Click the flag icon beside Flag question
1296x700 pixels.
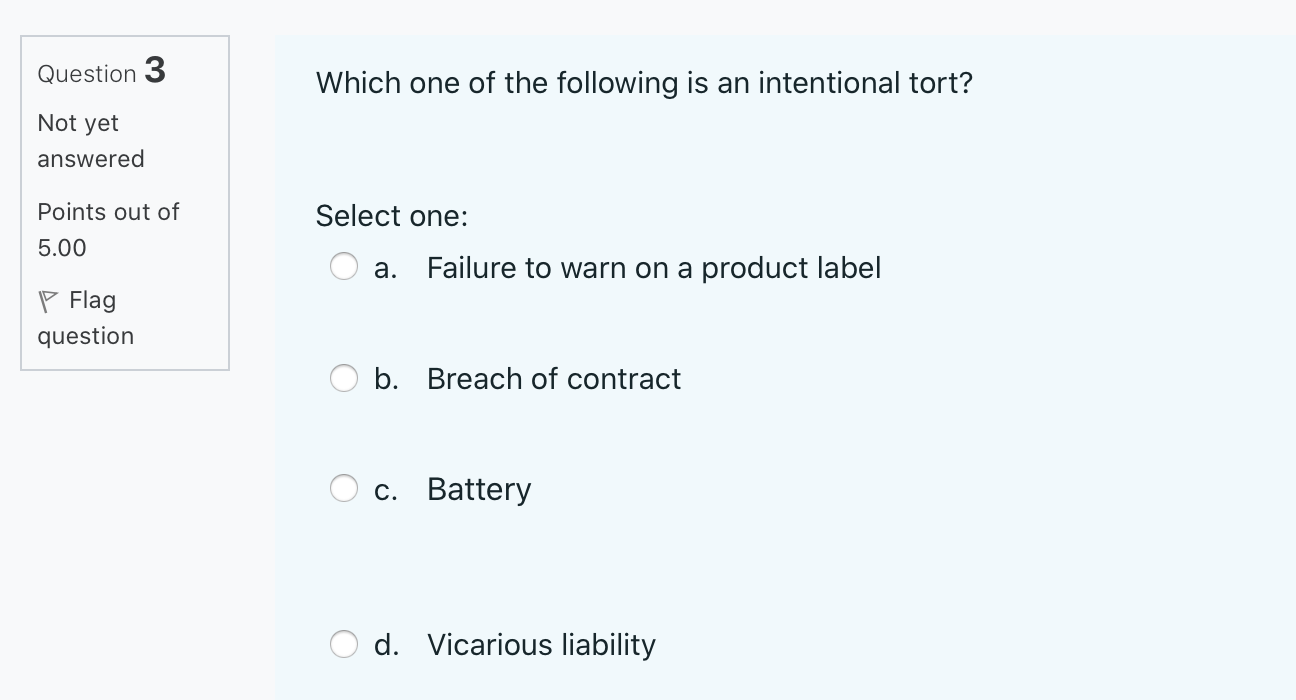(x=47, y=299)
